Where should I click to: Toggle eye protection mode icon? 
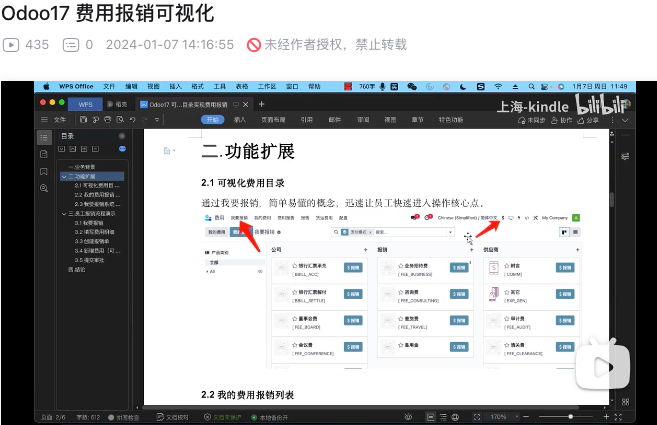[x=408, y=417]
